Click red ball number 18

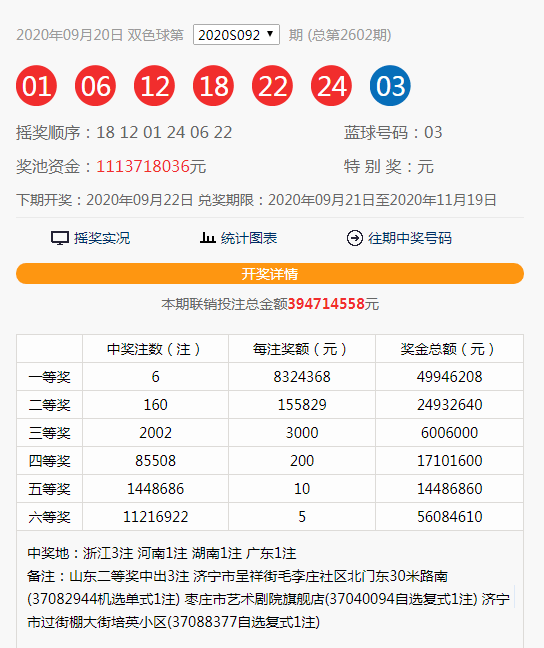pyautogui.click(x=213, y=86)
